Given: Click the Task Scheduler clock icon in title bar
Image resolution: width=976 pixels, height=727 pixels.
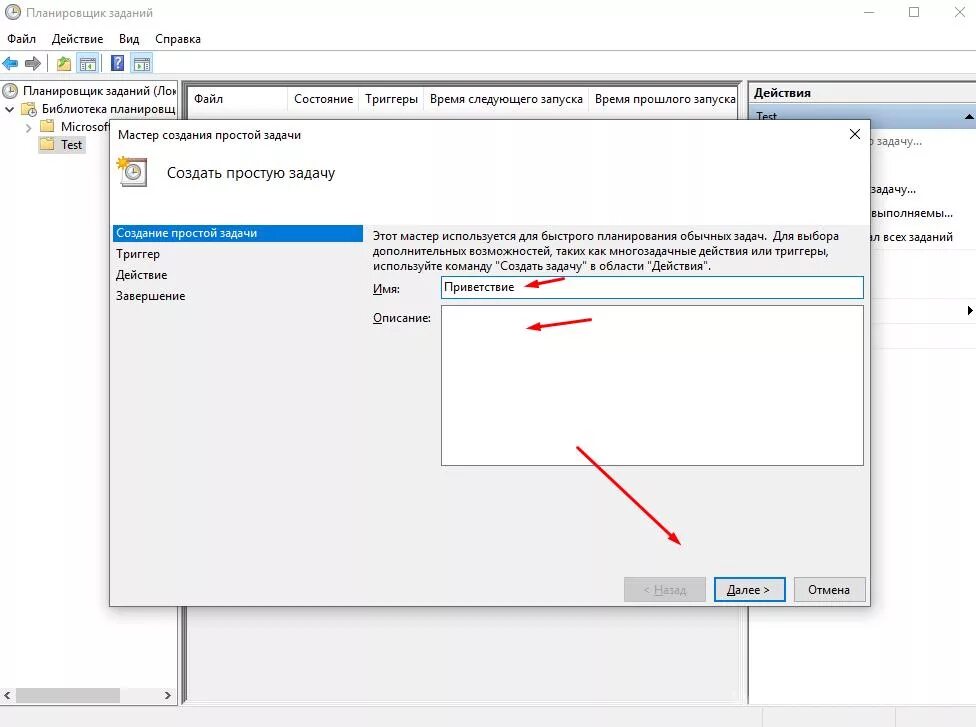Looking at the screenshot, I should click(x=12, y=12).
